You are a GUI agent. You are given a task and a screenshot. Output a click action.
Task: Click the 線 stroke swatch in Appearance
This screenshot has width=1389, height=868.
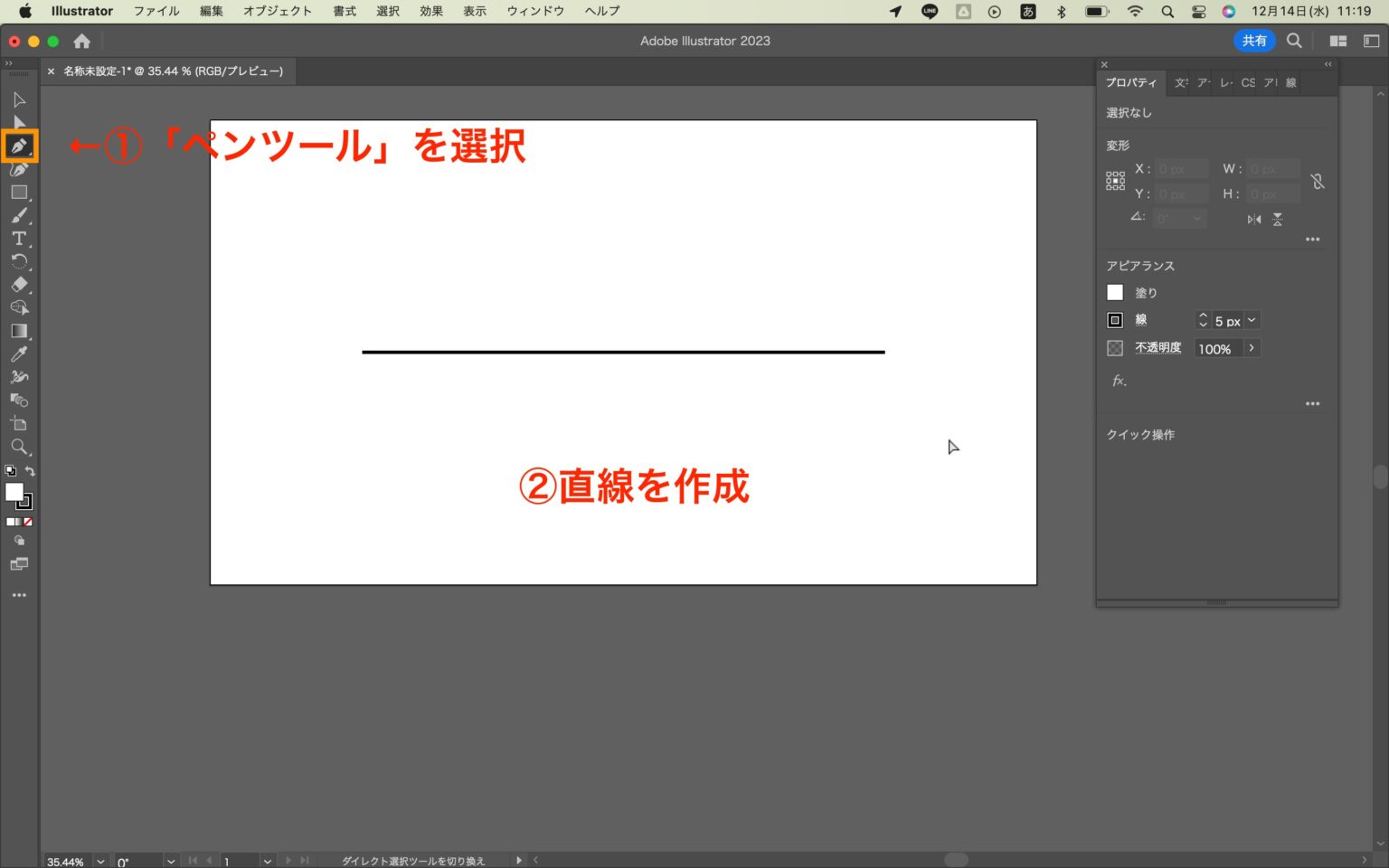point(1115,320)
